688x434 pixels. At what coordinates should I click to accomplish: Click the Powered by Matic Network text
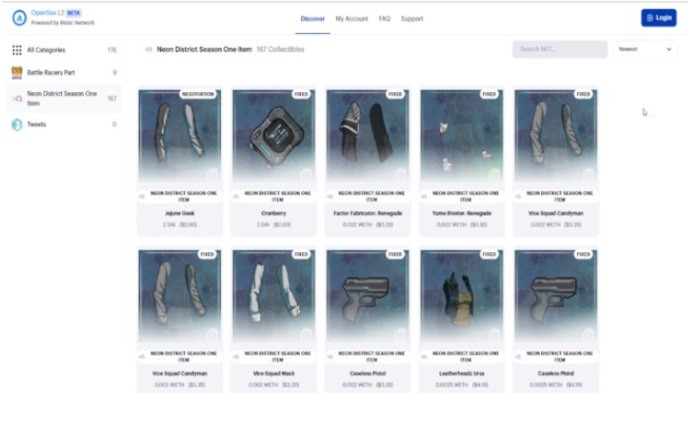[63, 23]
